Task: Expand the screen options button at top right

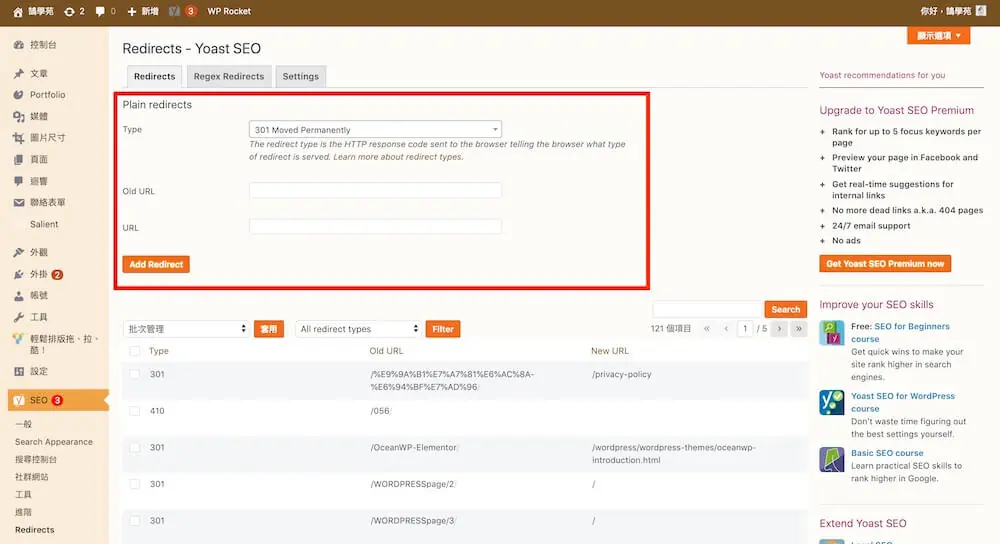Action: (938, 36)
